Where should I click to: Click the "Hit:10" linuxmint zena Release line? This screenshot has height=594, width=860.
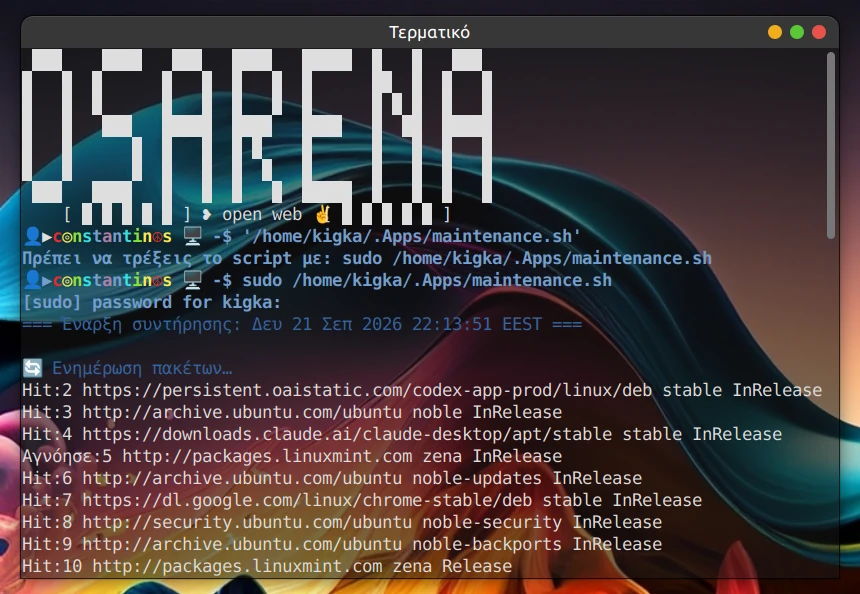click(x=267, y=565)
